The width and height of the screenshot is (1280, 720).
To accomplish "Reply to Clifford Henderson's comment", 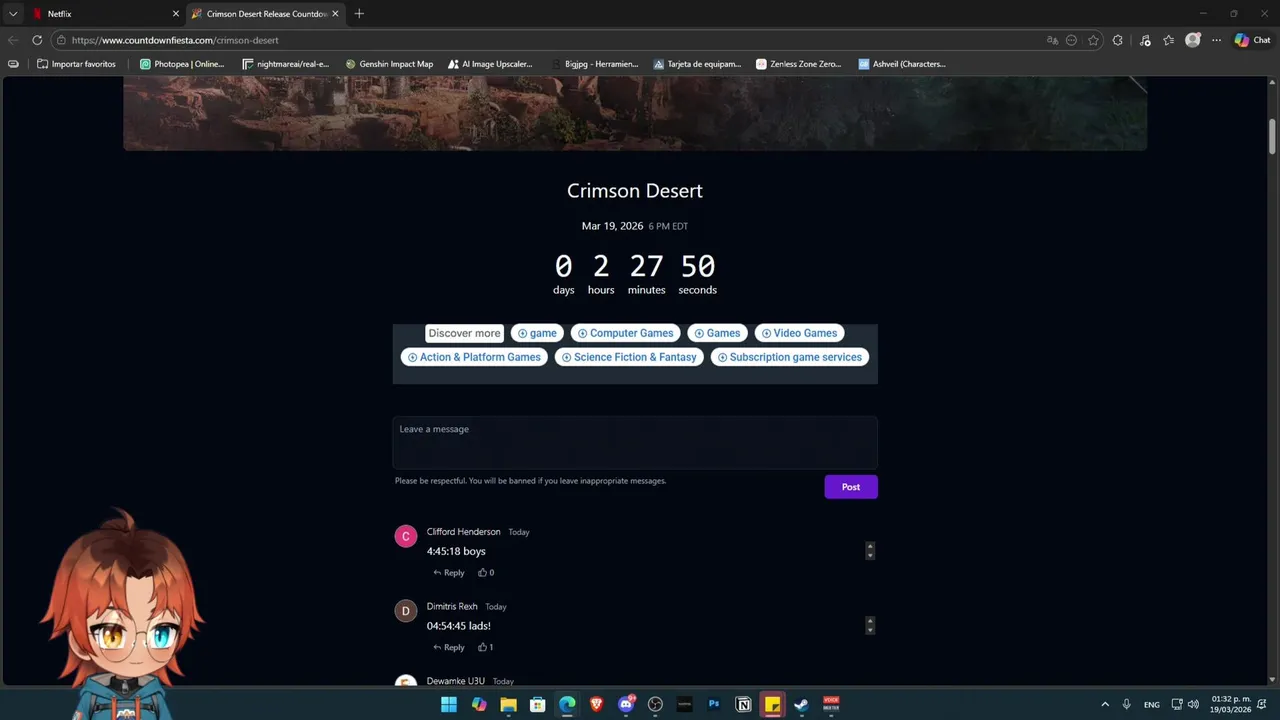I will 449,573.
